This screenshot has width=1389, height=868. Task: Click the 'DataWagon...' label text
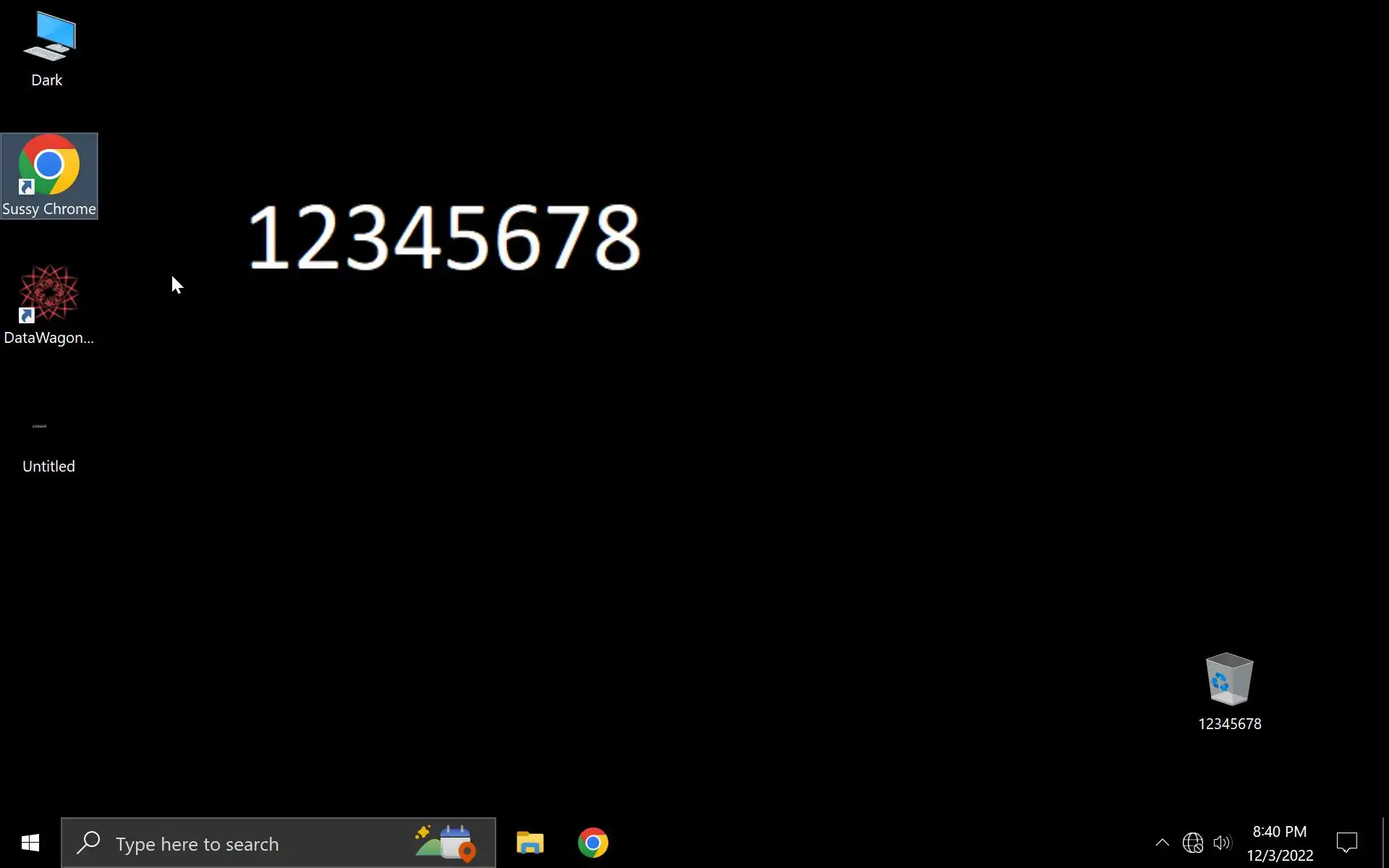[x=48, y=338]
